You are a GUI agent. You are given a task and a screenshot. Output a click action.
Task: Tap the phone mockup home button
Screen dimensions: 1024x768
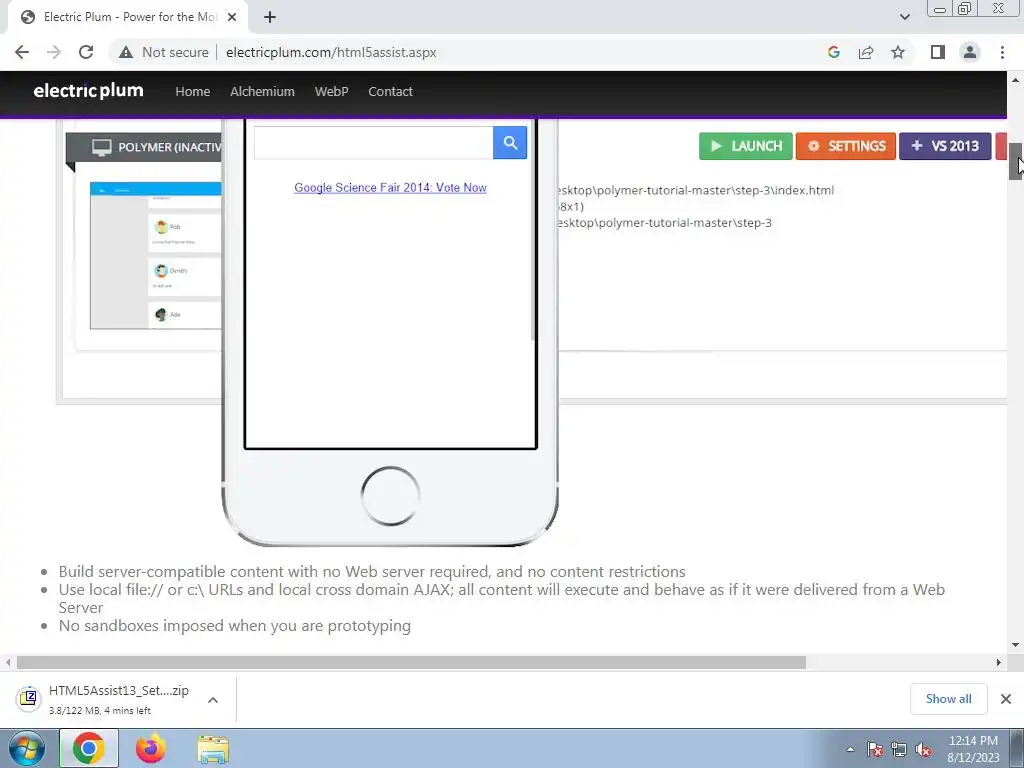[390, 496]
